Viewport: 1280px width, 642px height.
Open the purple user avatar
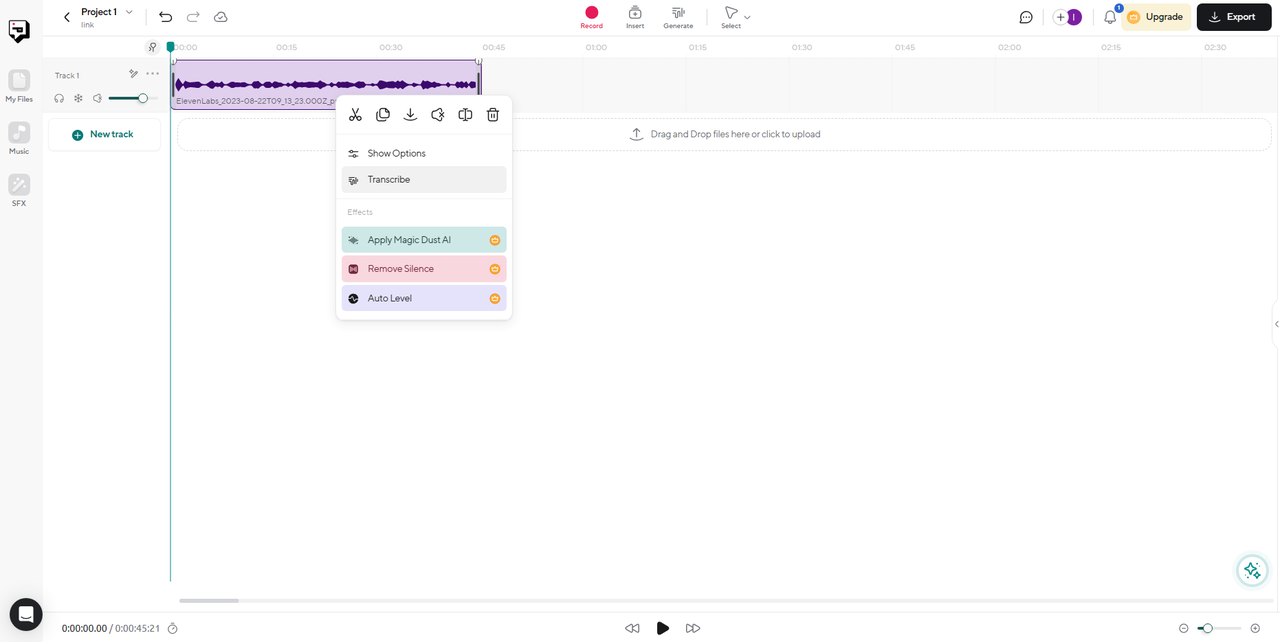(x=1074, y=17)
